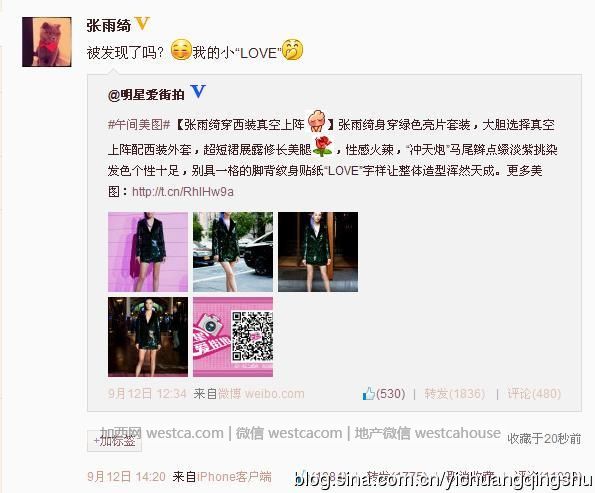Follow the t.cn/RhIHw9a short link
The image size is (595, 493).
coord(183,192)
